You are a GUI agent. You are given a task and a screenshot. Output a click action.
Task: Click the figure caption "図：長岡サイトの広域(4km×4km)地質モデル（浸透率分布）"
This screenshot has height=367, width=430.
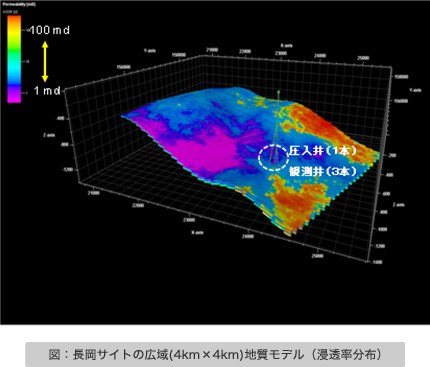(215, 354)
